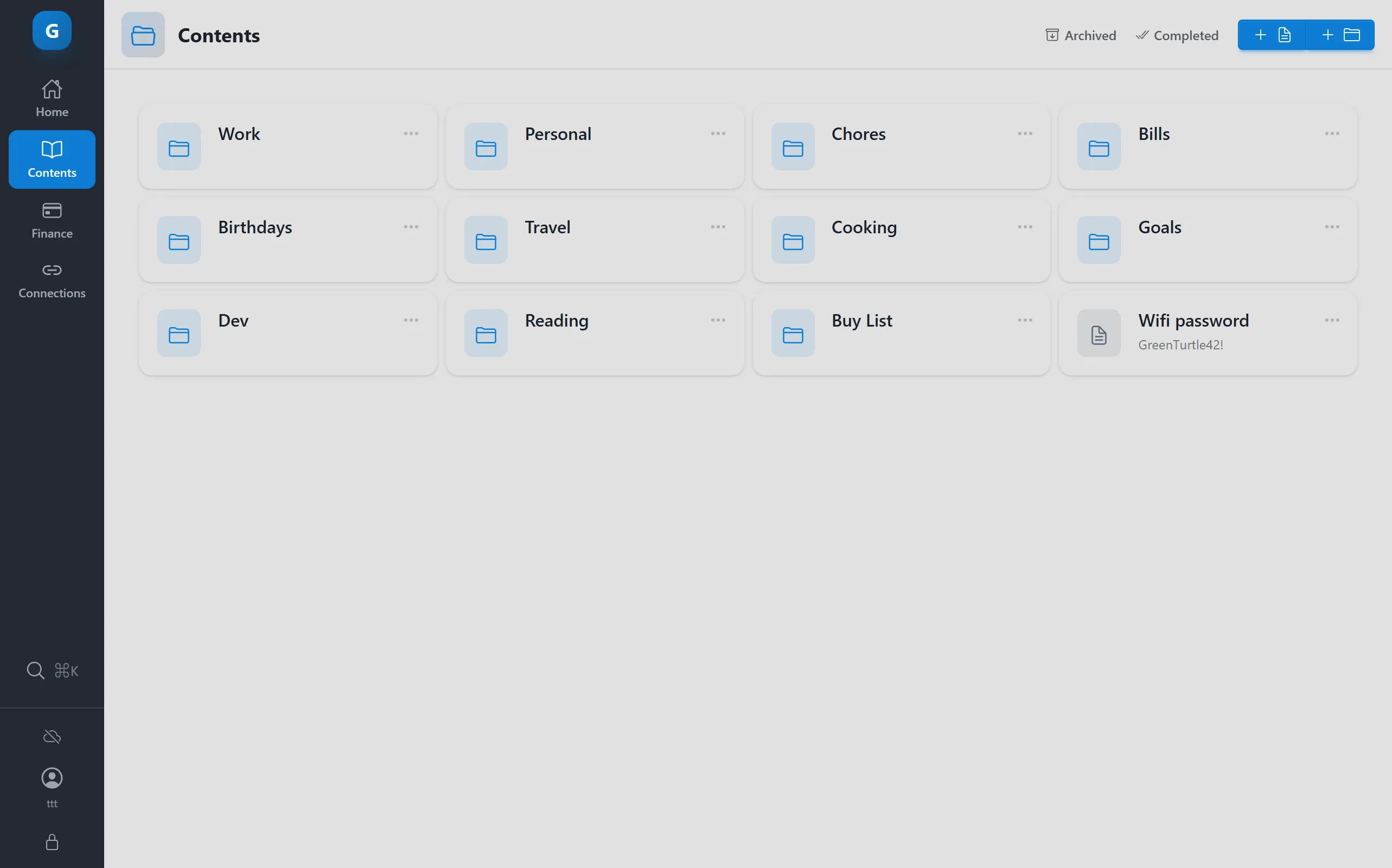Screen dimensions: 1392x868
Task: Open the Home section in sidebar
Action: pyautogui.click(x=52, y=97)
